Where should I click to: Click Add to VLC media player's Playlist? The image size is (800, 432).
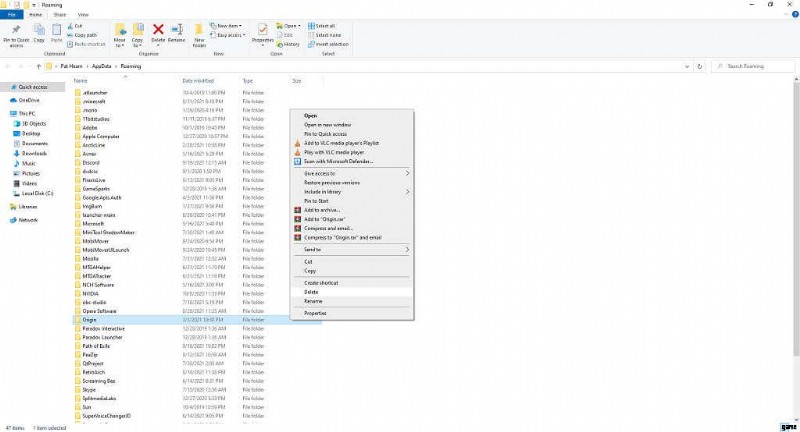(x=352, y=143)
